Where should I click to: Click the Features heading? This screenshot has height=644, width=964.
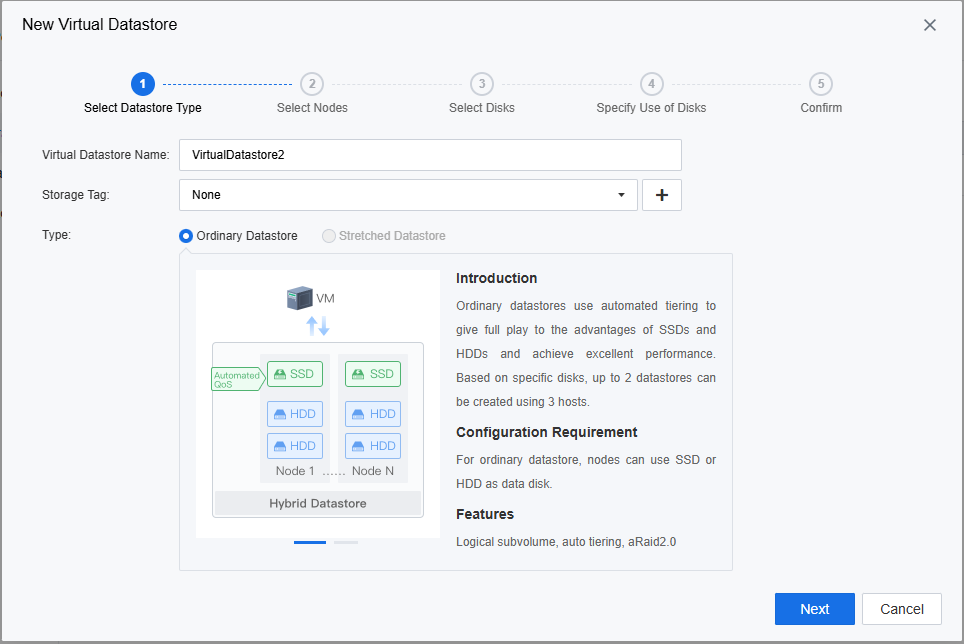pyautogui.click(x=485, y=514)
